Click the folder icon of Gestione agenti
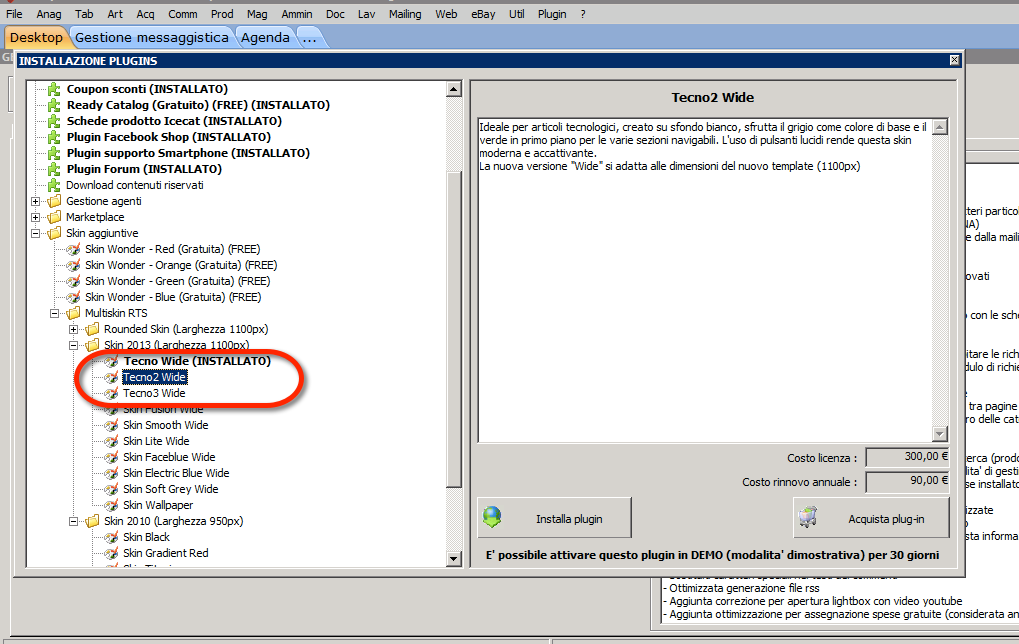This screenshot has width=1019, height=644. [x=55, y=201]
